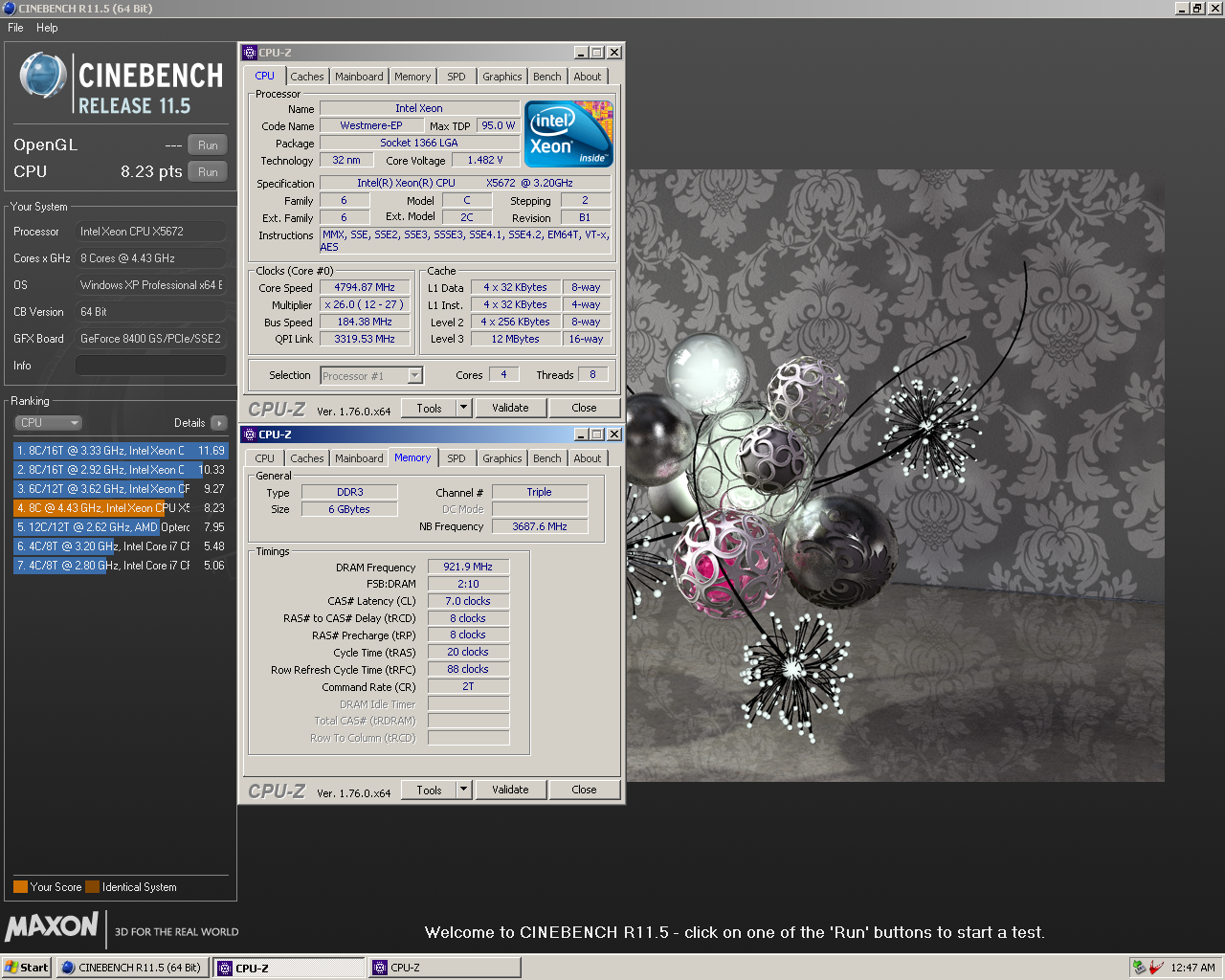Click the Tools button in lower CPU-Z
This screenshot has width=1225, height=980.
coord(430,791)
